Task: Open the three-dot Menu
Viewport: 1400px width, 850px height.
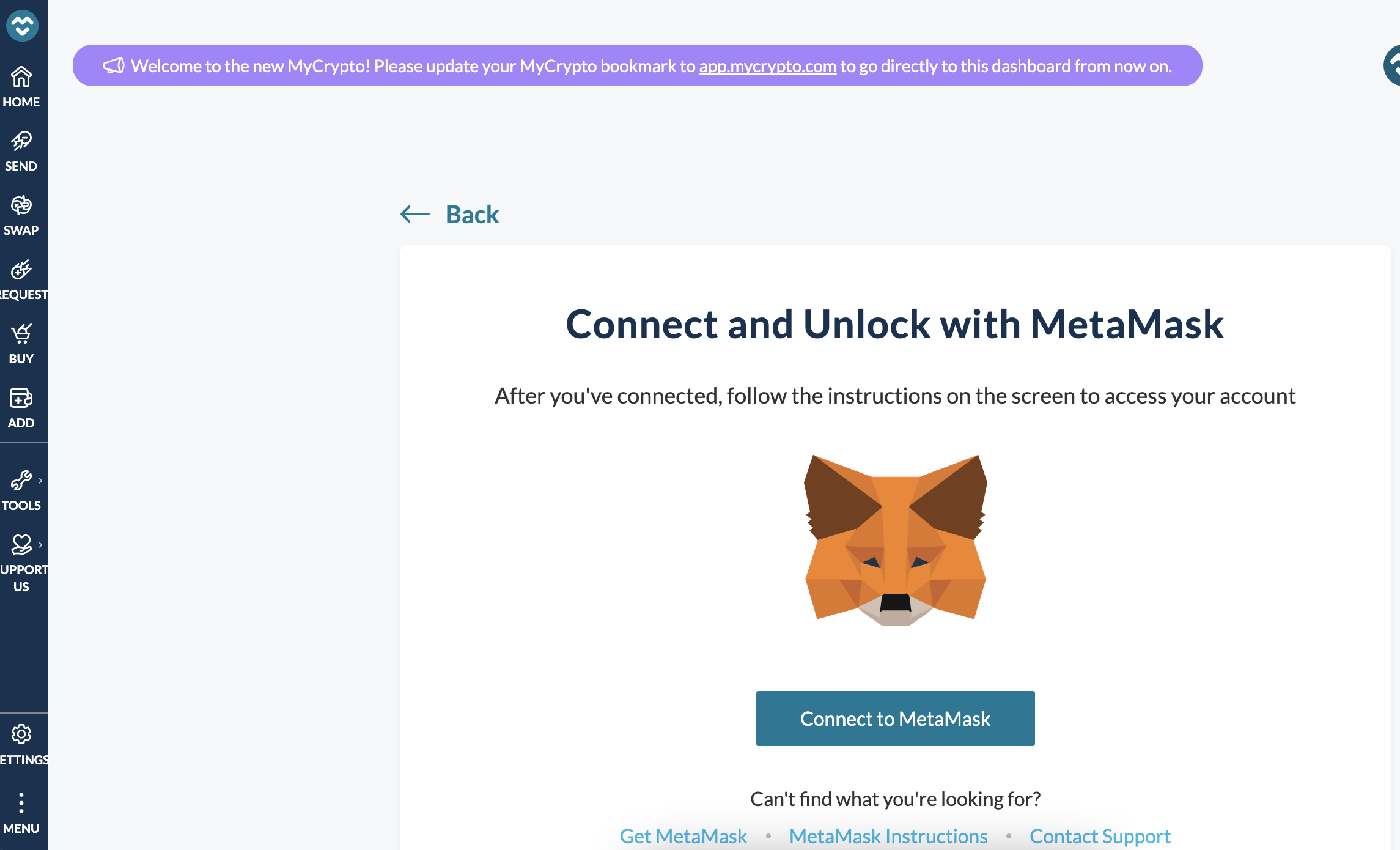Action: [x=21, y=803]
